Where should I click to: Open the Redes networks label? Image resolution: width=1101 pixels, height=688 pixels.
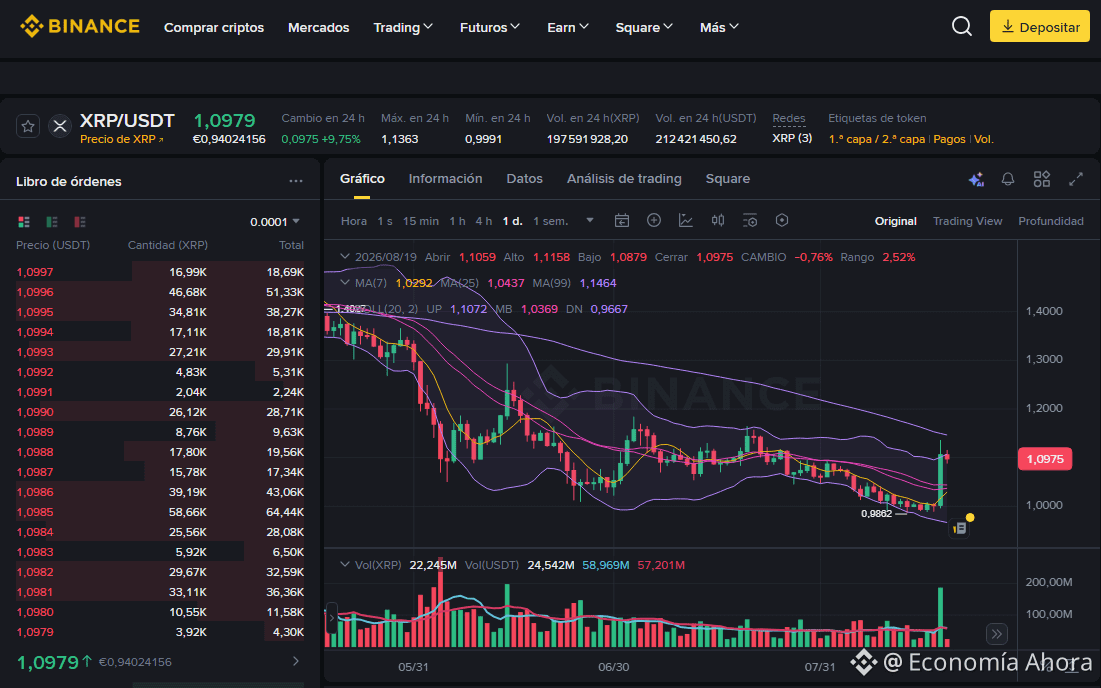[x=789, y=118]
